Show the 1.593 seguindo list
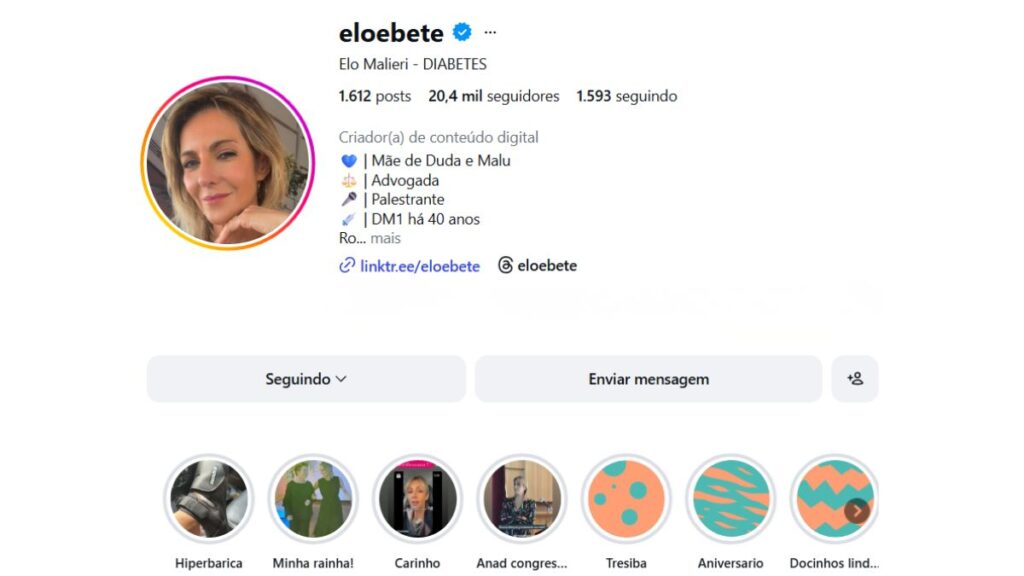1024x576 pixels. 627,96
